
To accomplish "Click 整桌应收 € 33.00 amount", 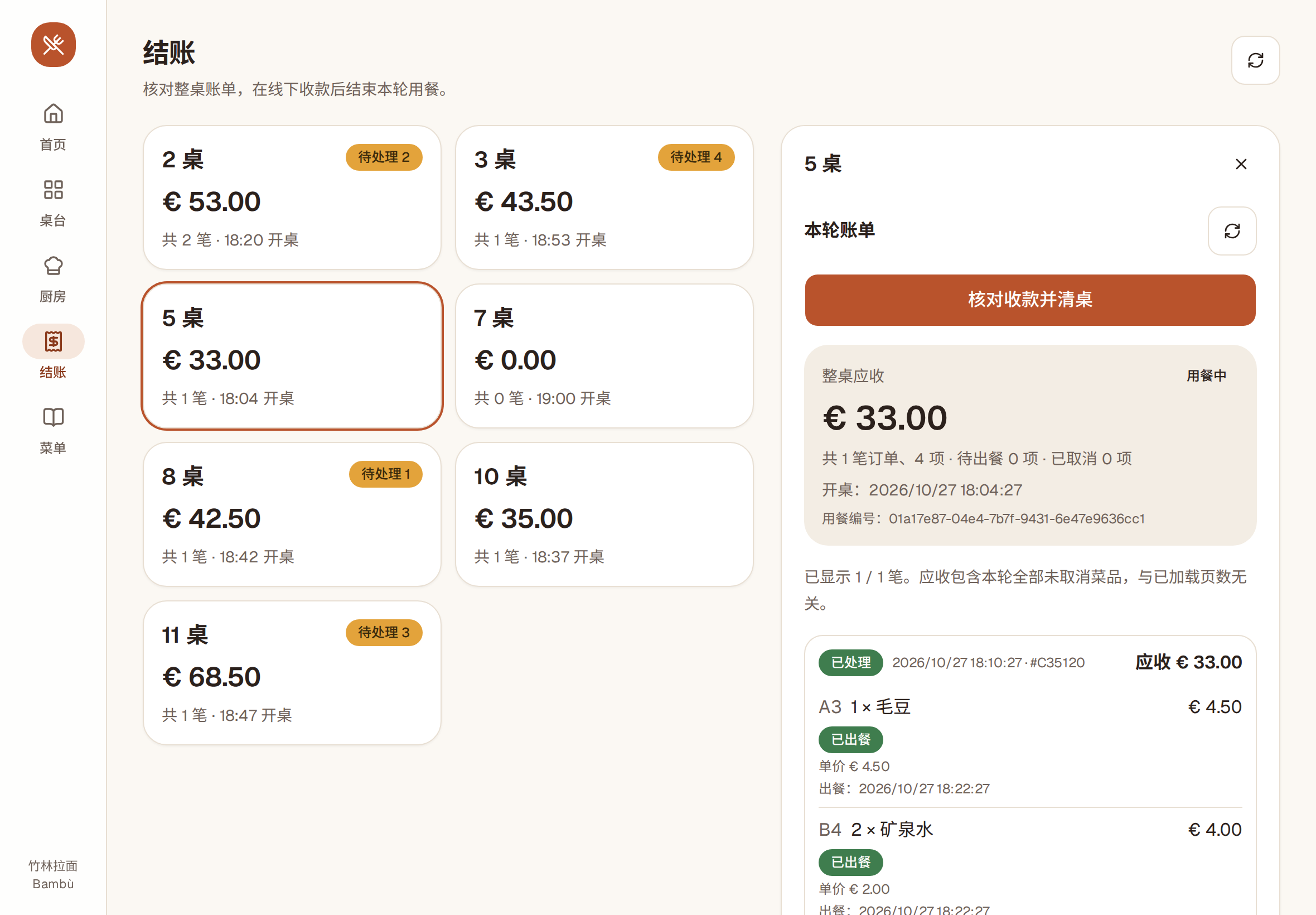I will pyautogui.click(x=884, y=418).
